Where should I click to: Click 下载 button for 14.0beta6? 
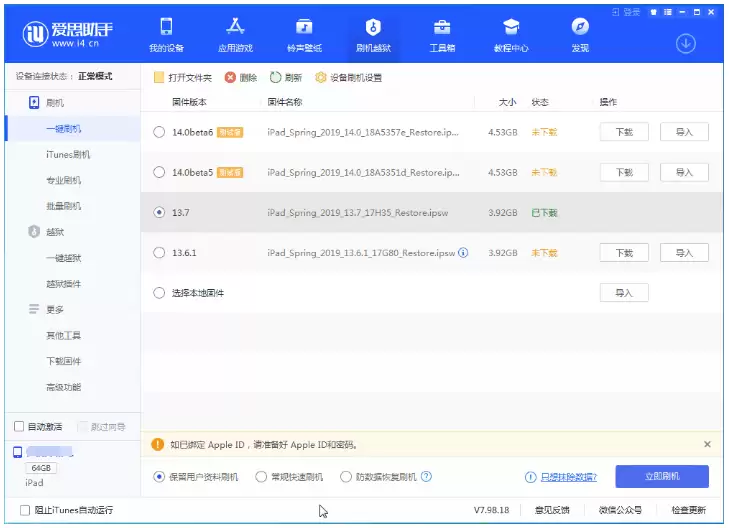tap(624, 132)
